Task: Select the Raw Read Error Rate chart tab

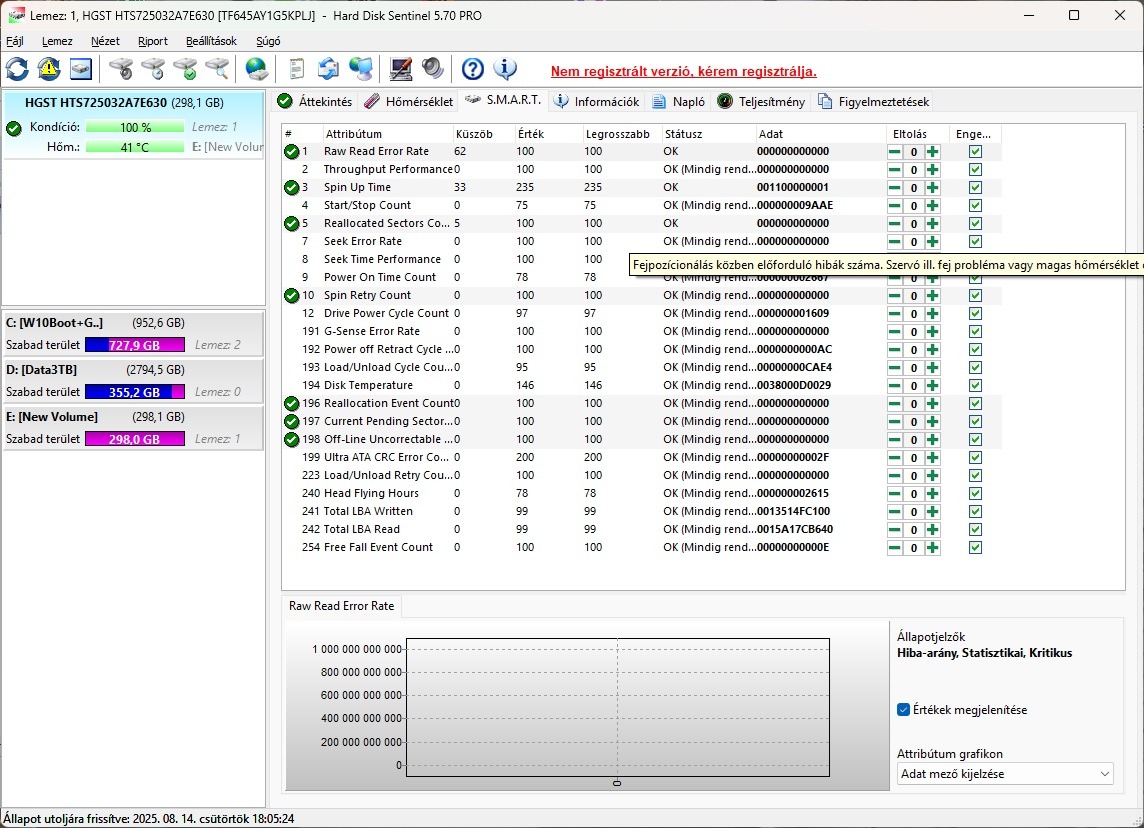Action: [x=341, y=605]
